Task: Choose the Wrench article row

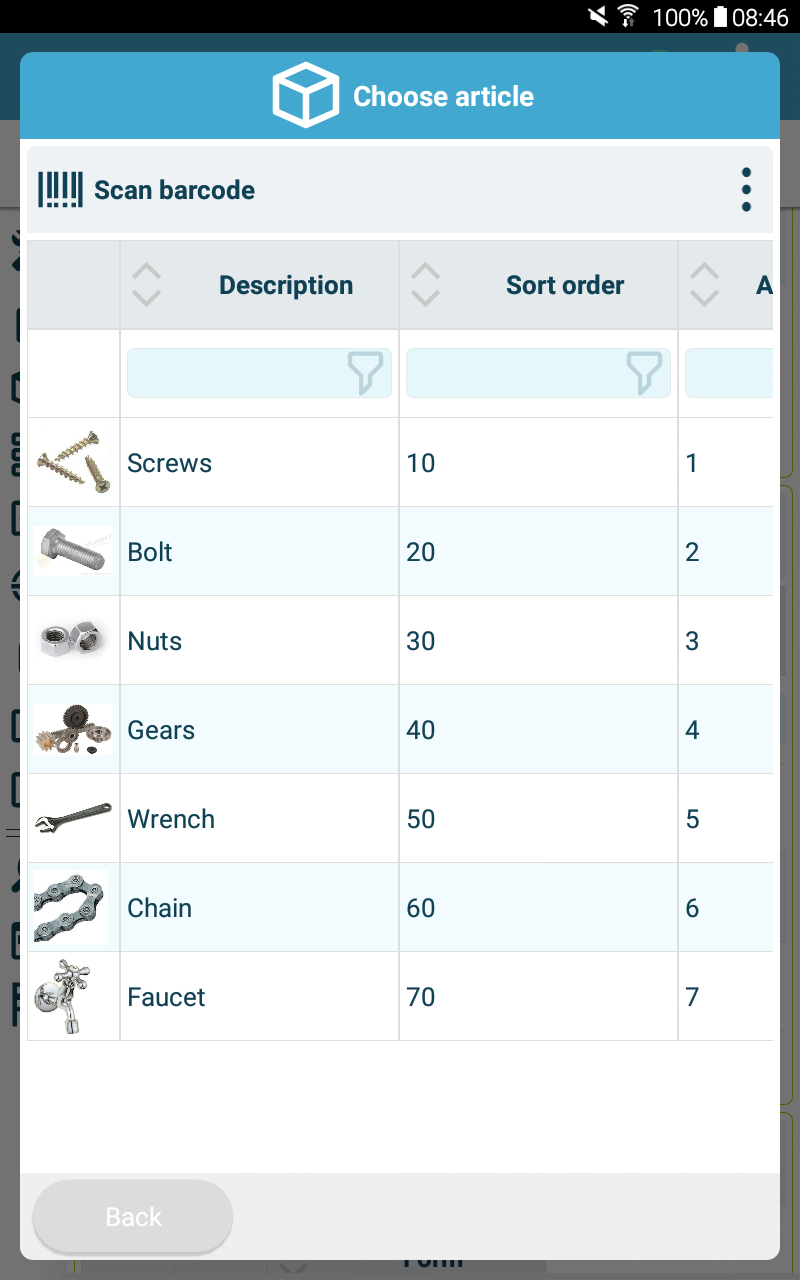Action: (400, 818)
